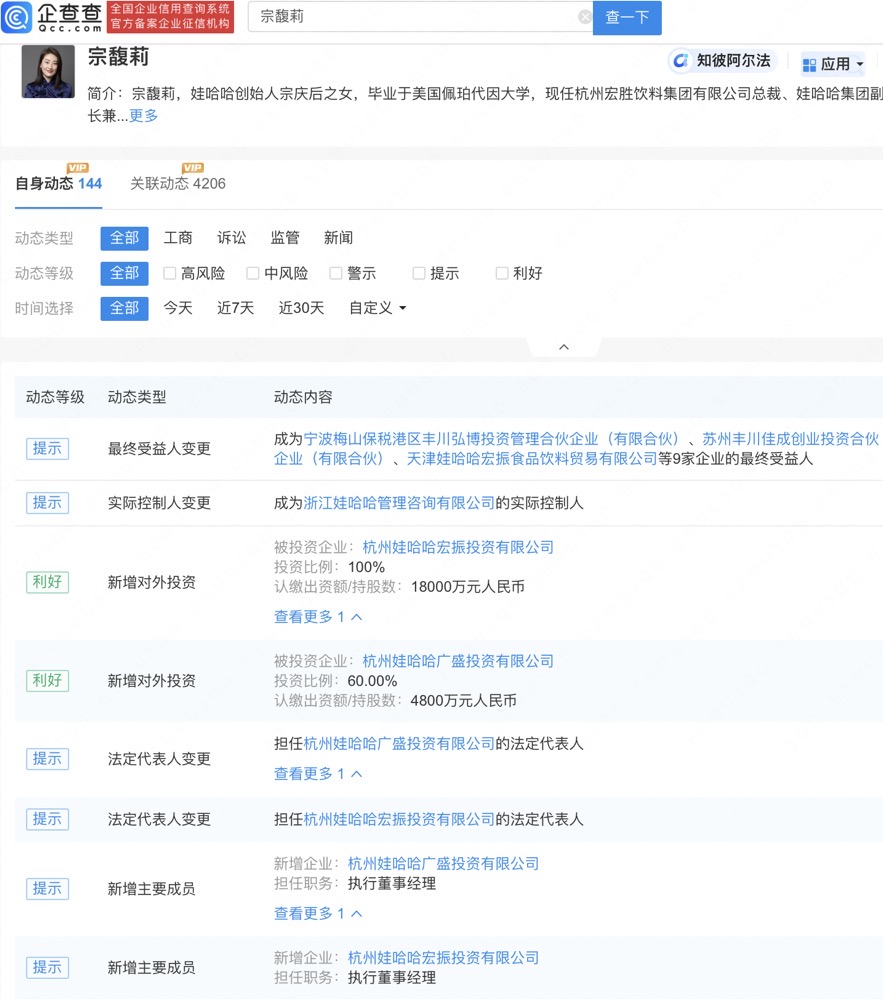Filter time range to 今天

[x=178, y=308]
